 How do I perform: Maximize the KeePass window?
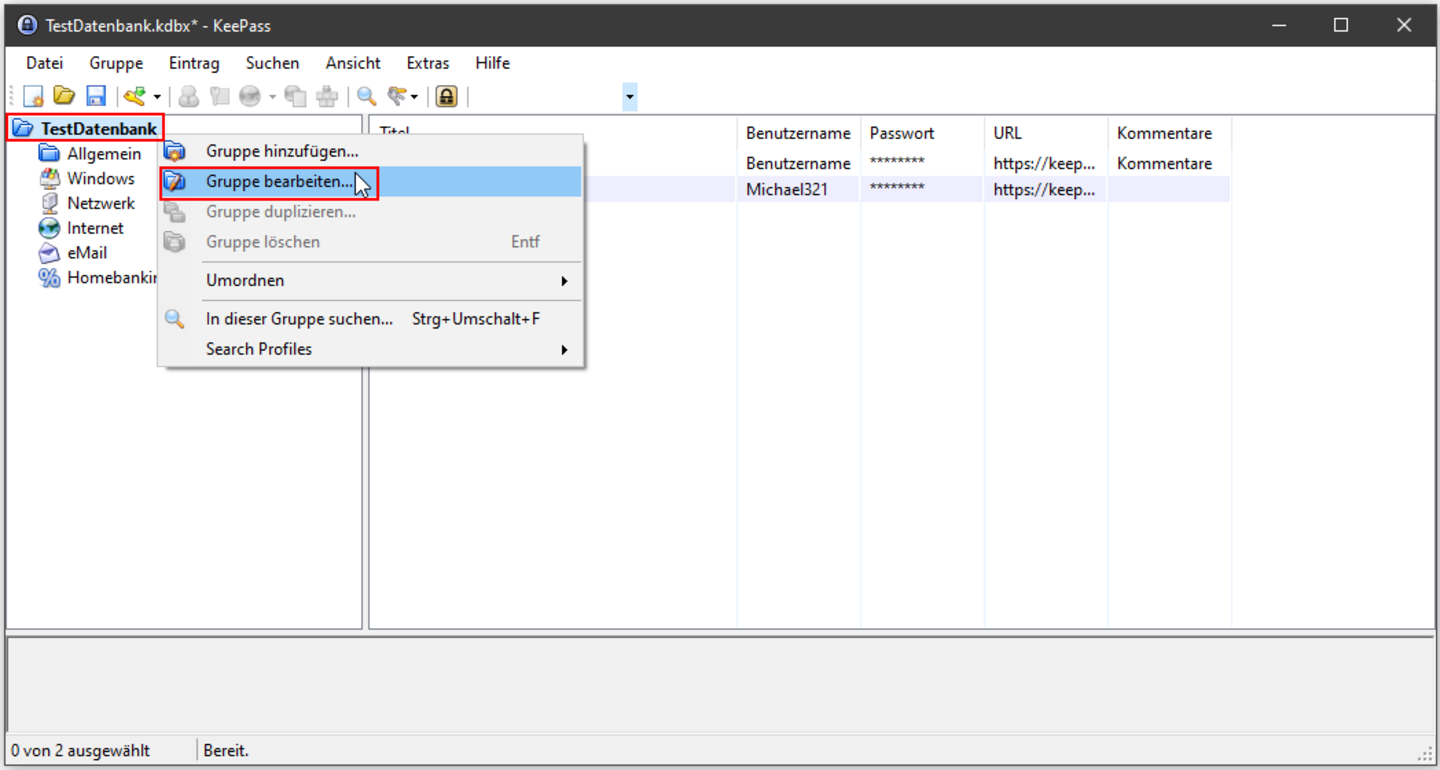tap(1341, 25)
